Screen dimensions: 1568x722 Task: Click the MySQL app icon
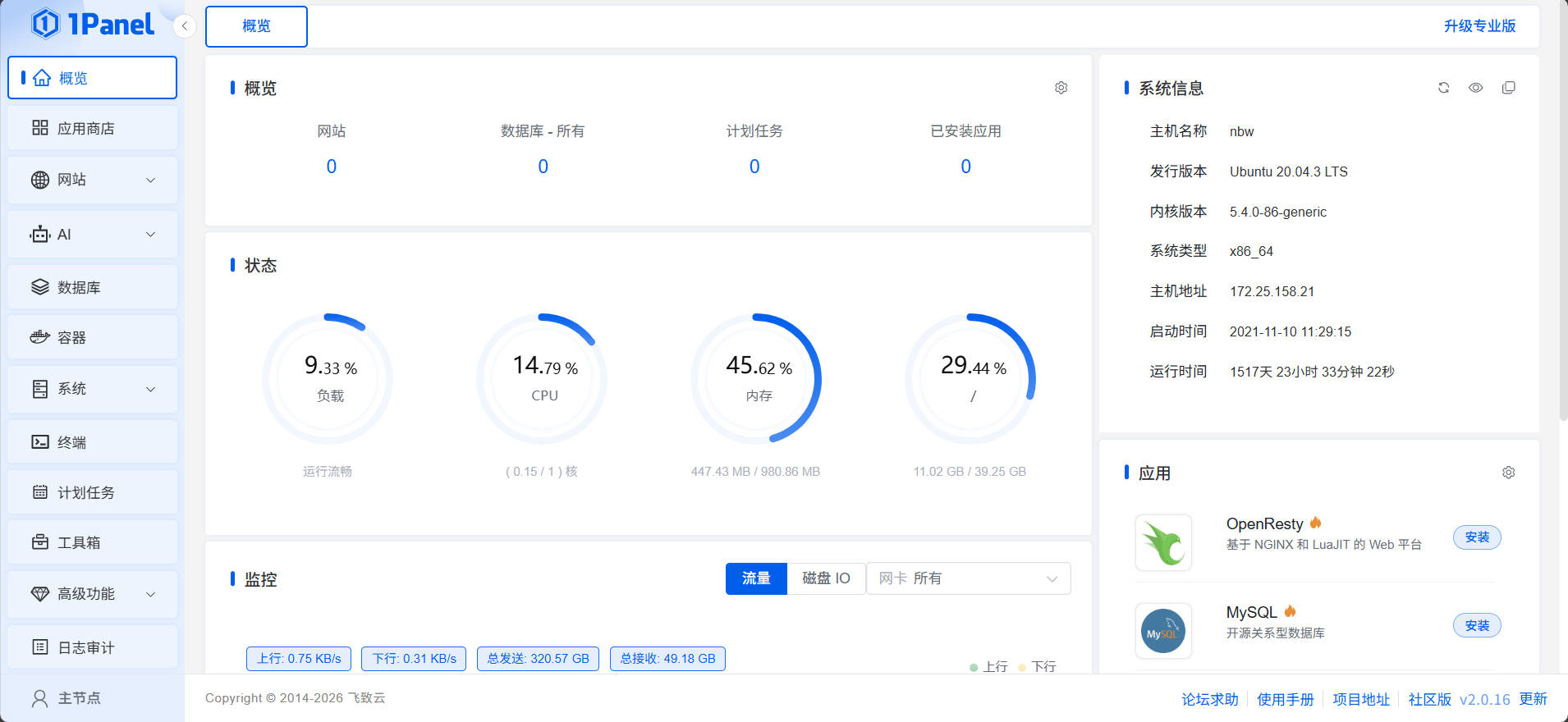(1163, 631)
